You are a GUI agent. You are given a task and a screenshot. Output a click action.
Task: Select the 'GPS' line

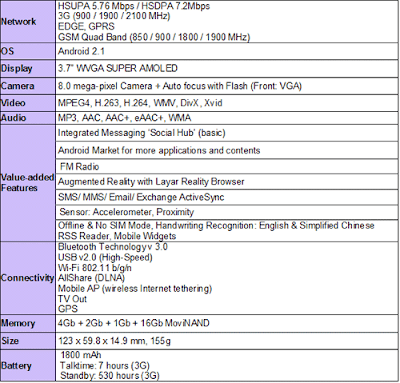point(68,309)
